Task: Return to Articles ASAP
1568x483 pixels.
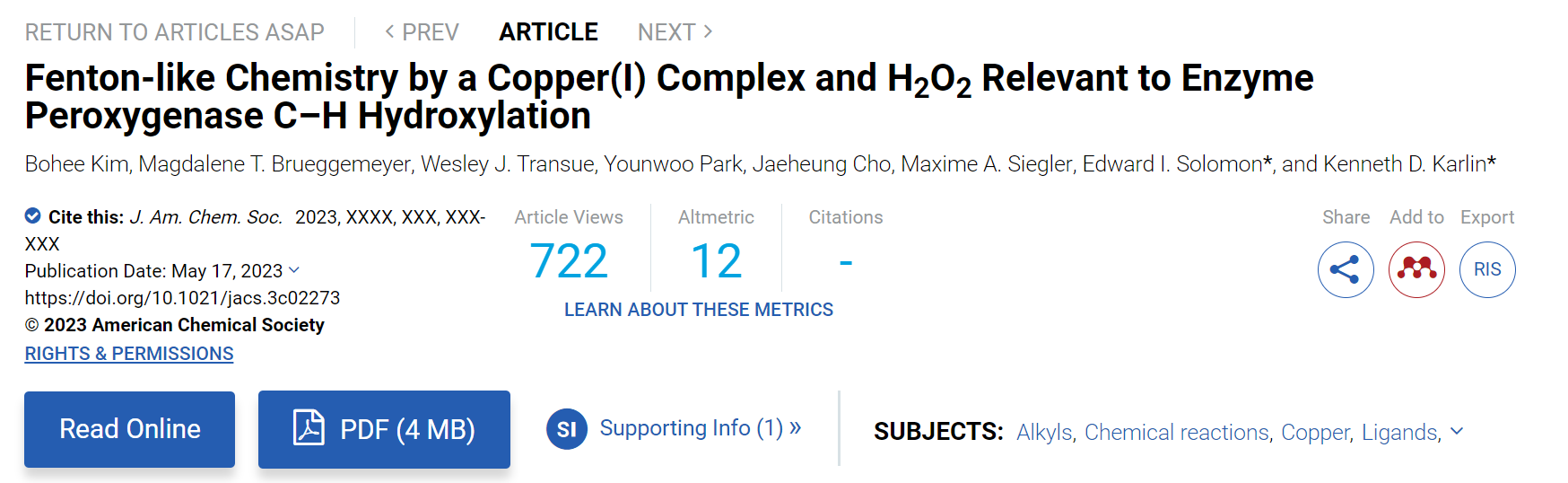Action: [174, 31]
